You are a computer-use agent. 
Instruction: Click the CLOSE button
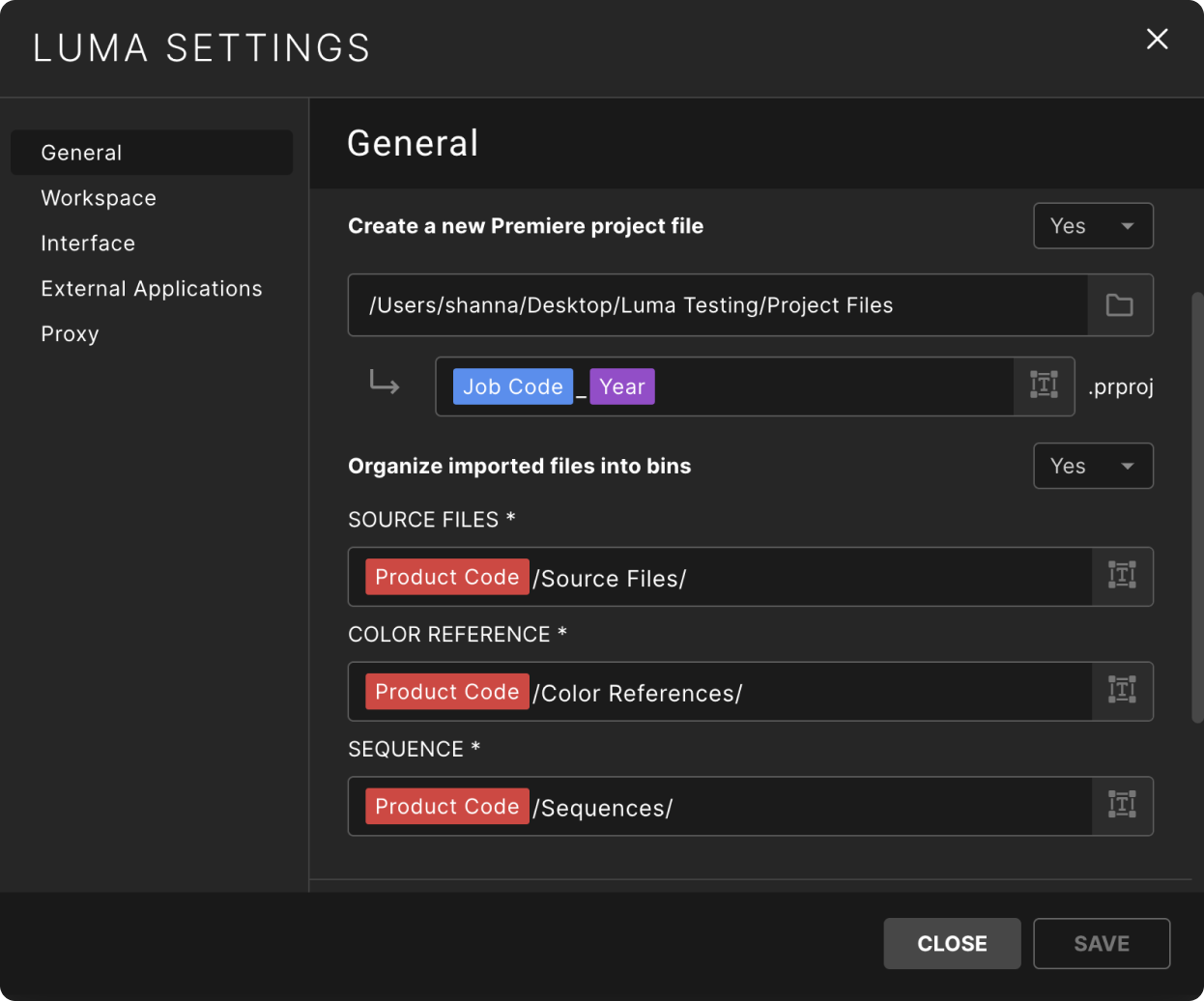[x=952, y=943]
